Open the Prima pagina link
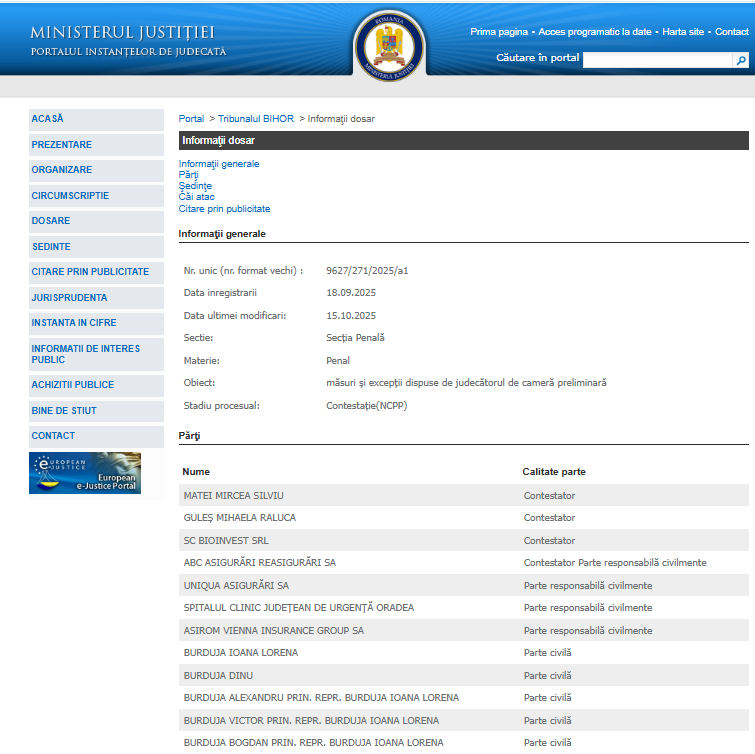Image resolution: width=755 pixels, height=754 pixels. pos(498,32)
